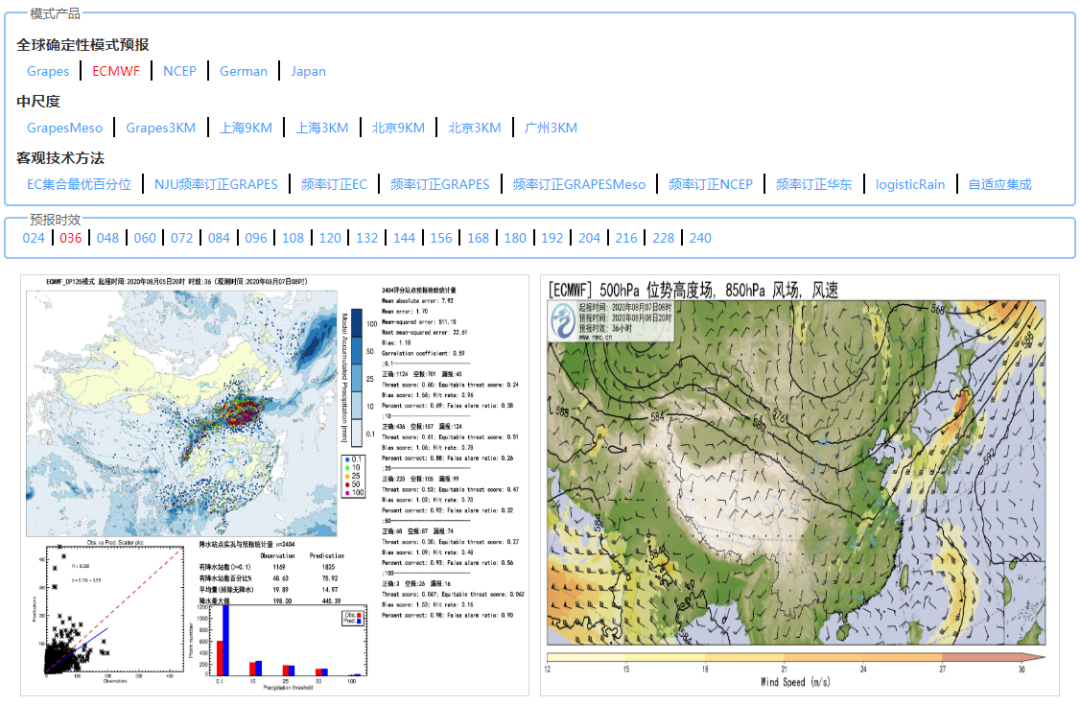Screen dimensions: 1080x705
Task: Open the 频率订正GRAPES method after 频率订正EC
Action: click(440, 184)
